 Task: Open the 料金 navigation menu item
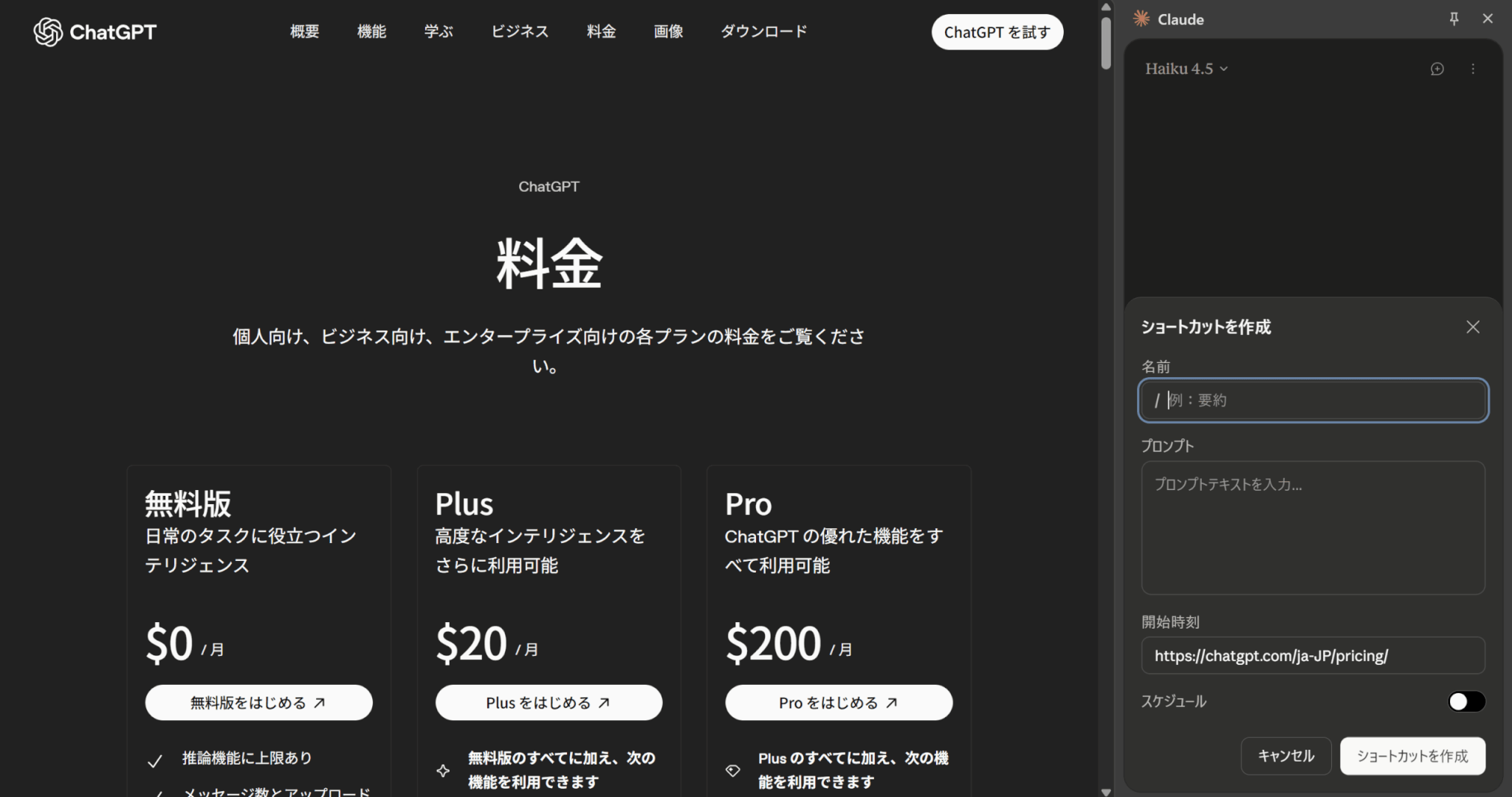[x=601, y=32]
